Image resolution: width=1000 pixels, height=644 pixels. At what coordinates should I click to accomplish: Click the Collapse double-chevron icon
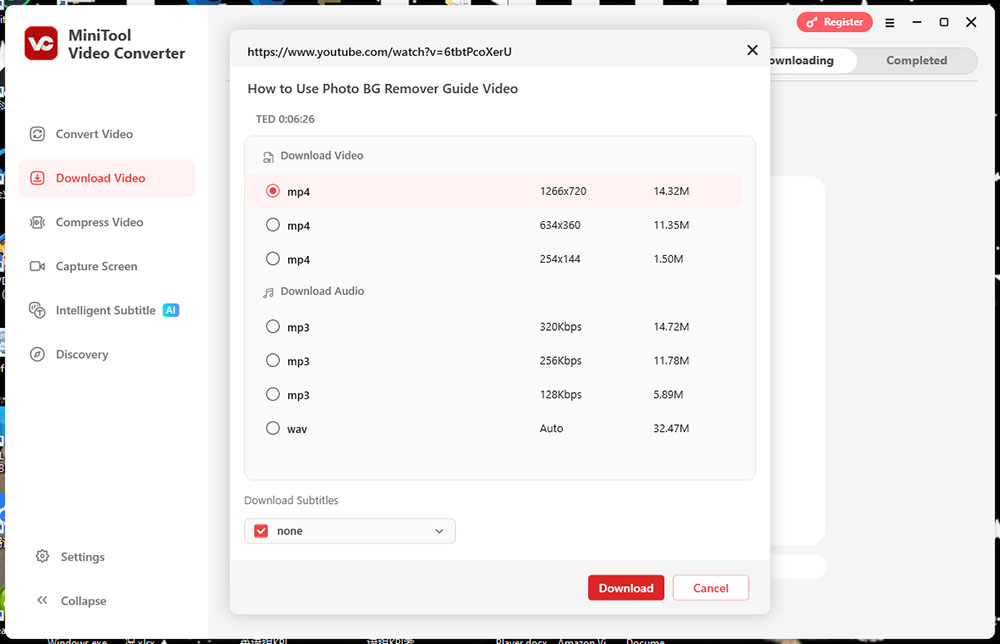(x=42, y=600)
